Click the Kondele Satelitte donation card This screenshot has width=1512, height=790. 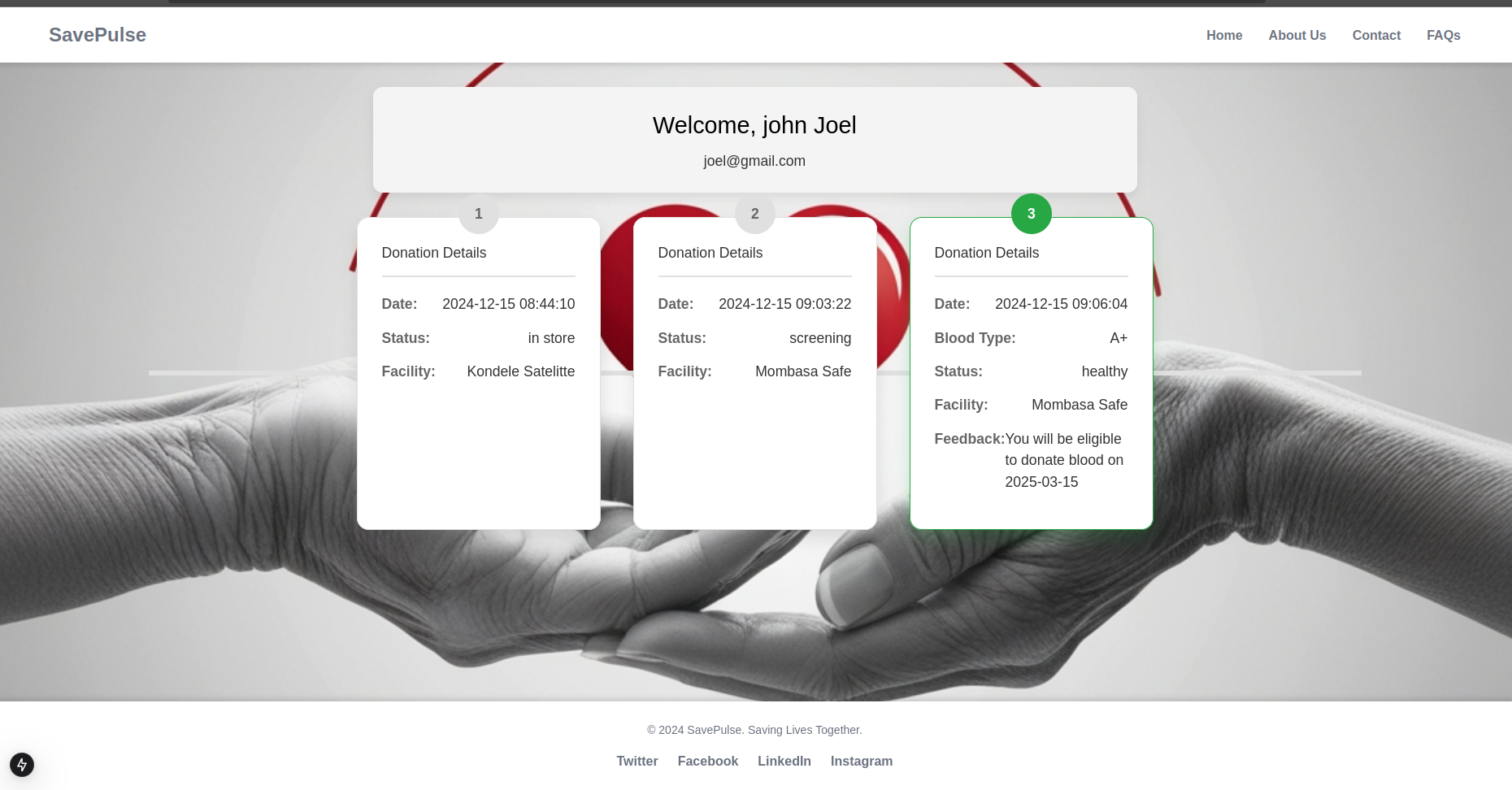(478, 439)
